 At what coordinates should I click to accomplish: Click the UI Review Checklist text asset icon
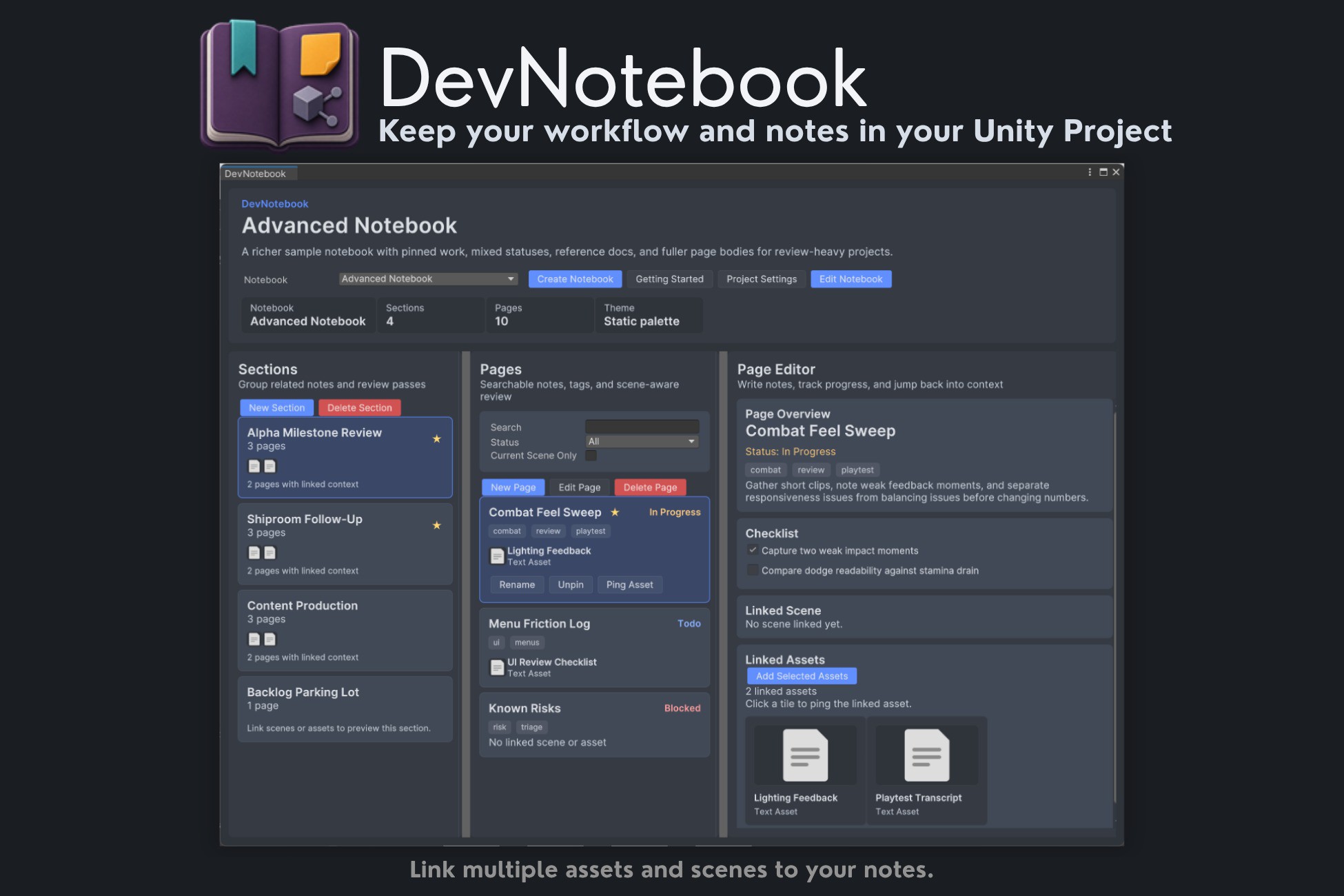coord(497,667)
